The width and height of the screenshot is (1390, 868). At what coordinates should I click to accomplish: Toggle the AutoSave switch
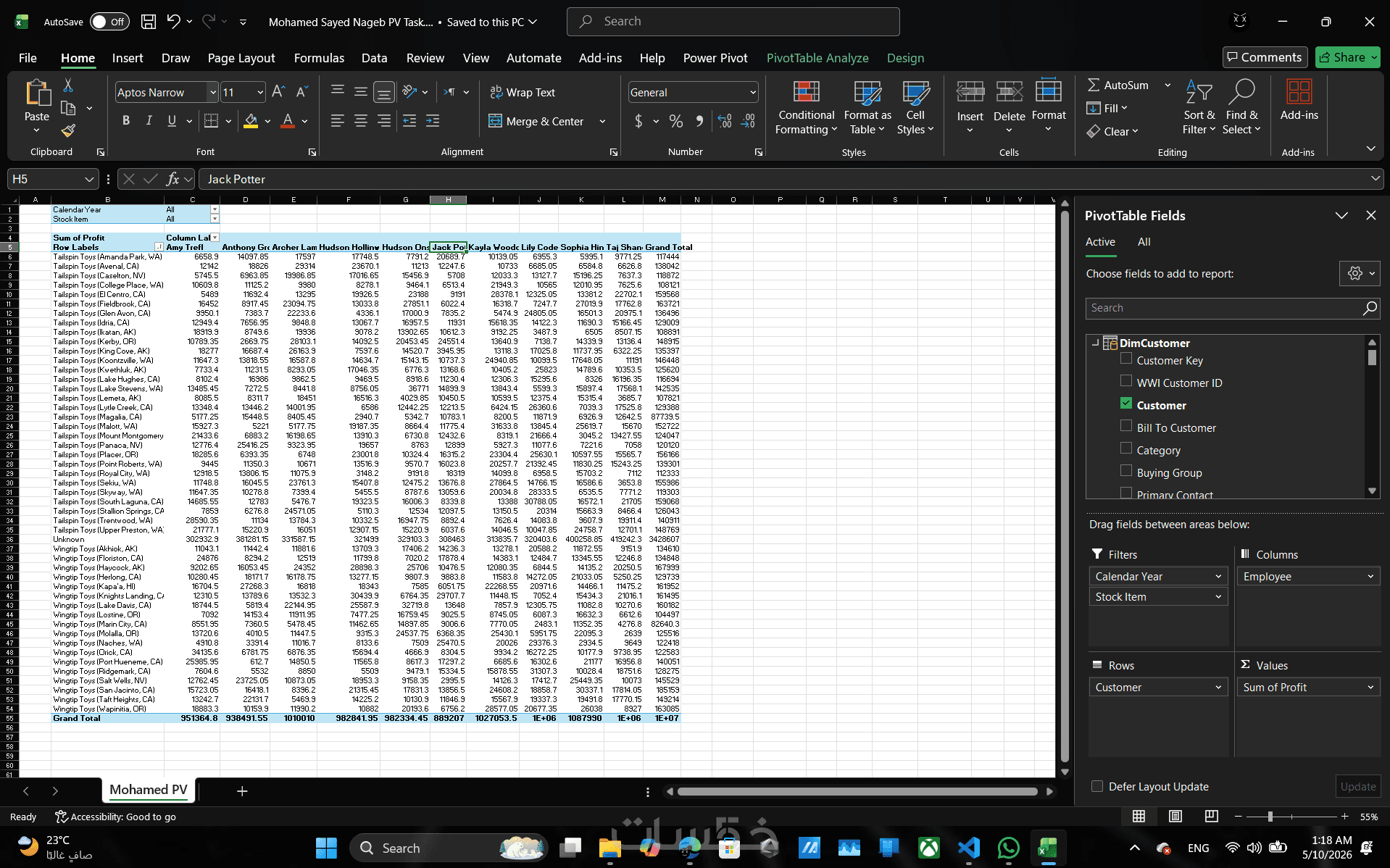(109, 22)
